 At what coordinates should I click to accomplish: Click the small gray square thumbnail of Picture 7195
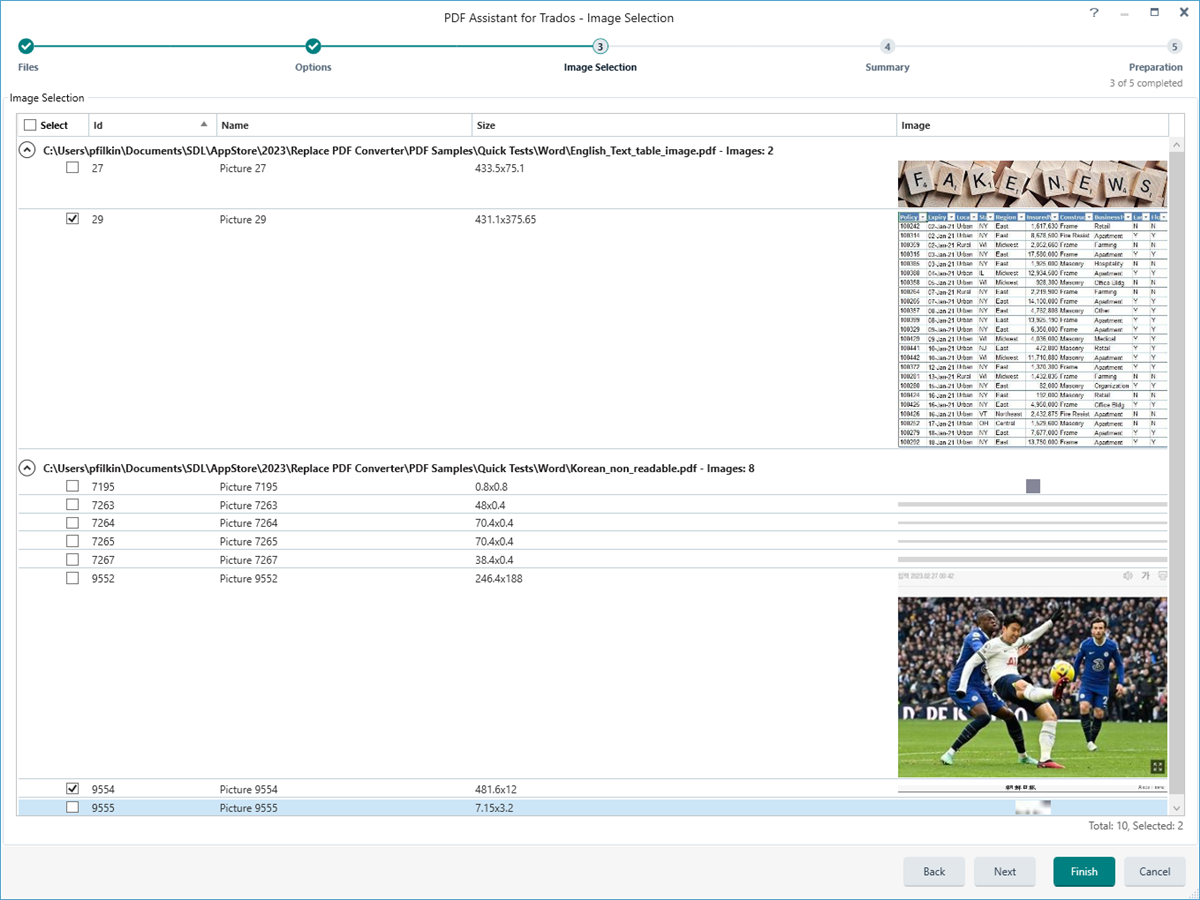[x=1033, y=486]
